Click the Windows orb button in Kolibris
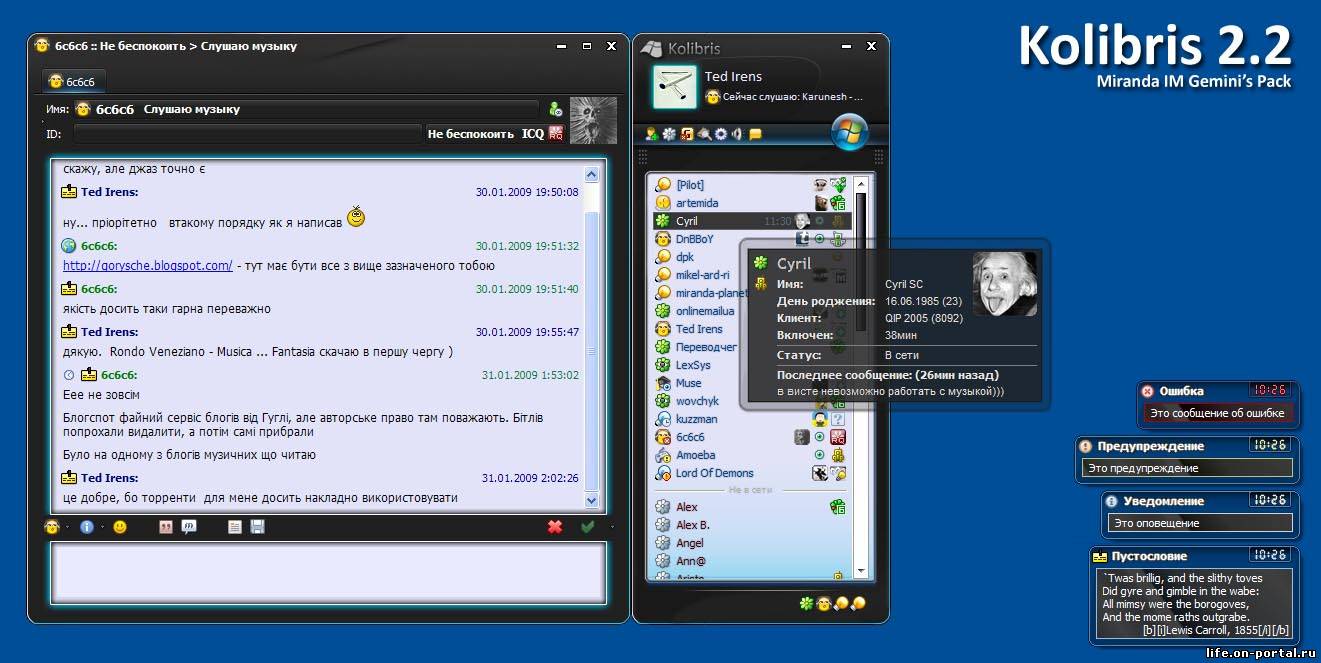 coord(850,131)
